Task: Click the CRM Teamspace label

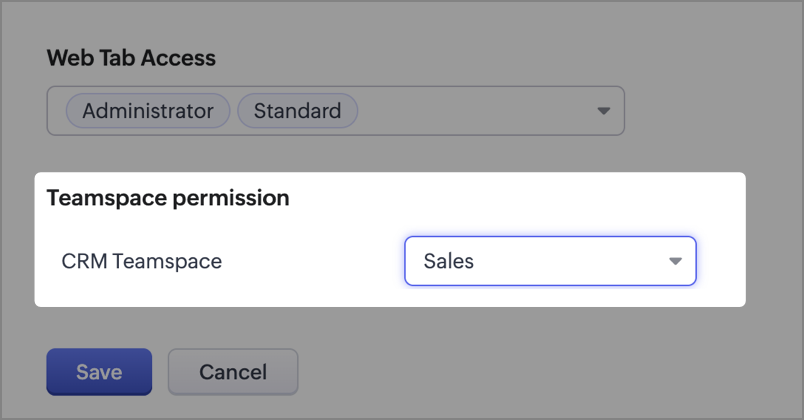Action: [142, 262]
